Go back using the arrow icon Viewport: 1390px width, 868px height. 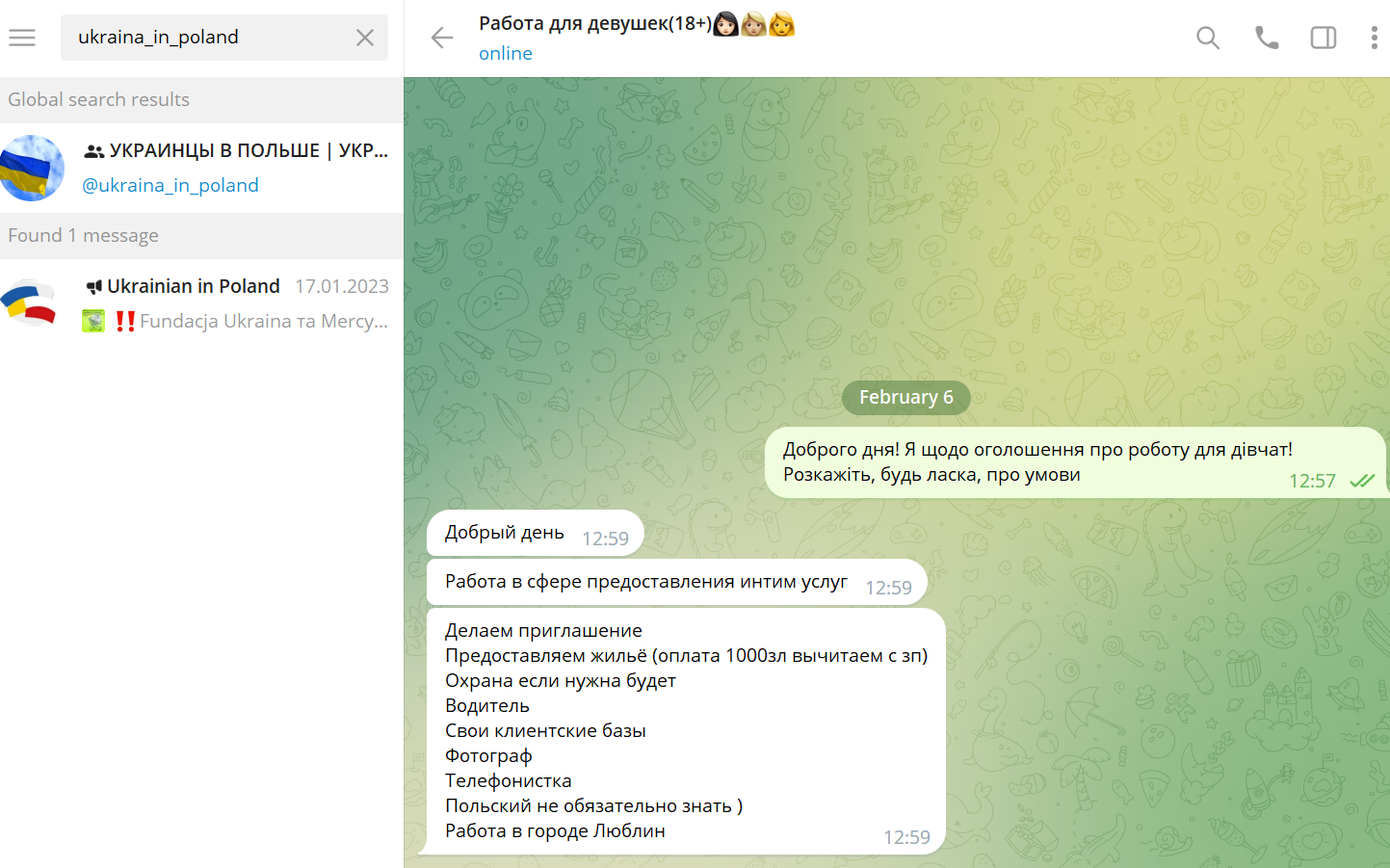(442, 38)
